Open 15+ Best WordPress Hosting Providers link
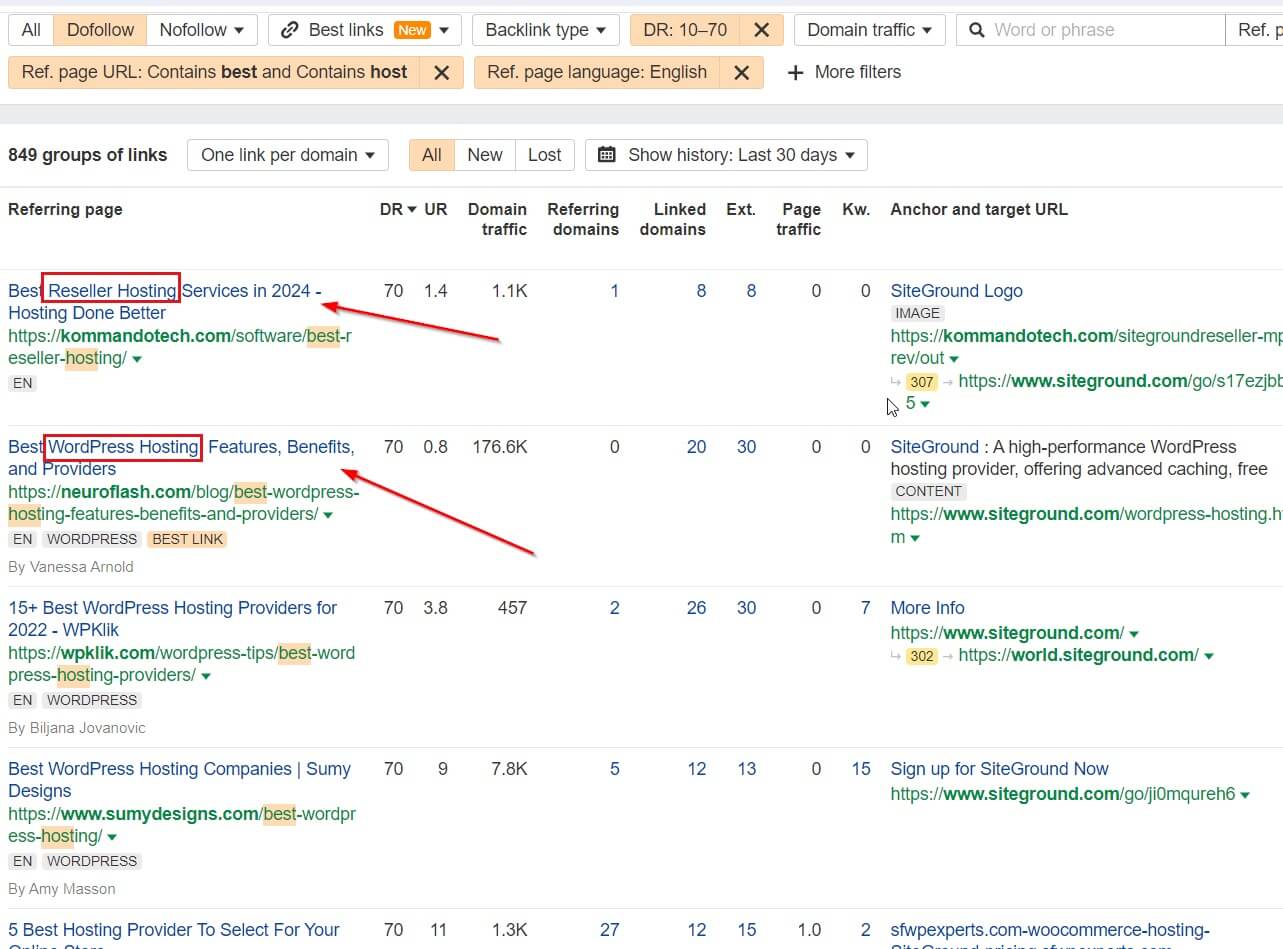Screen dimensions: 1283x949 (x=173, y=618)
